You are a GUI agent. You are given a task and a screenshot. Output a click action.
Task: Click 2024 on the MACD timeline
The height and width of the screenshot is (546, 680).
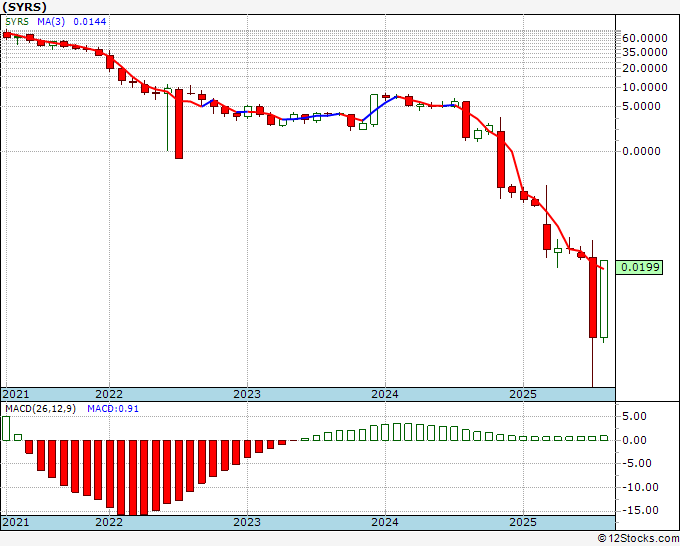click(385, 522)
